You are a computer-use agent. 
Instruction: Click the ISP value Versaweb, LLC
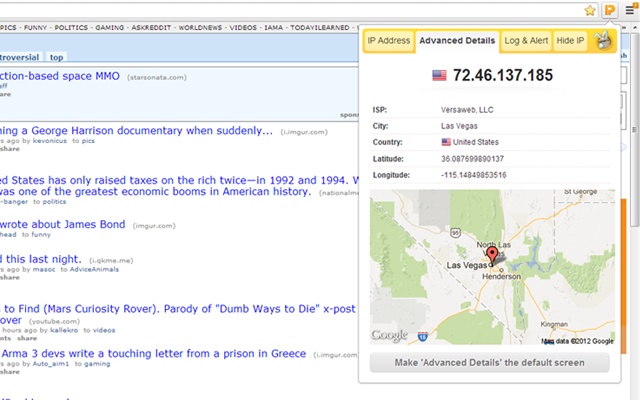pos(467,110)
